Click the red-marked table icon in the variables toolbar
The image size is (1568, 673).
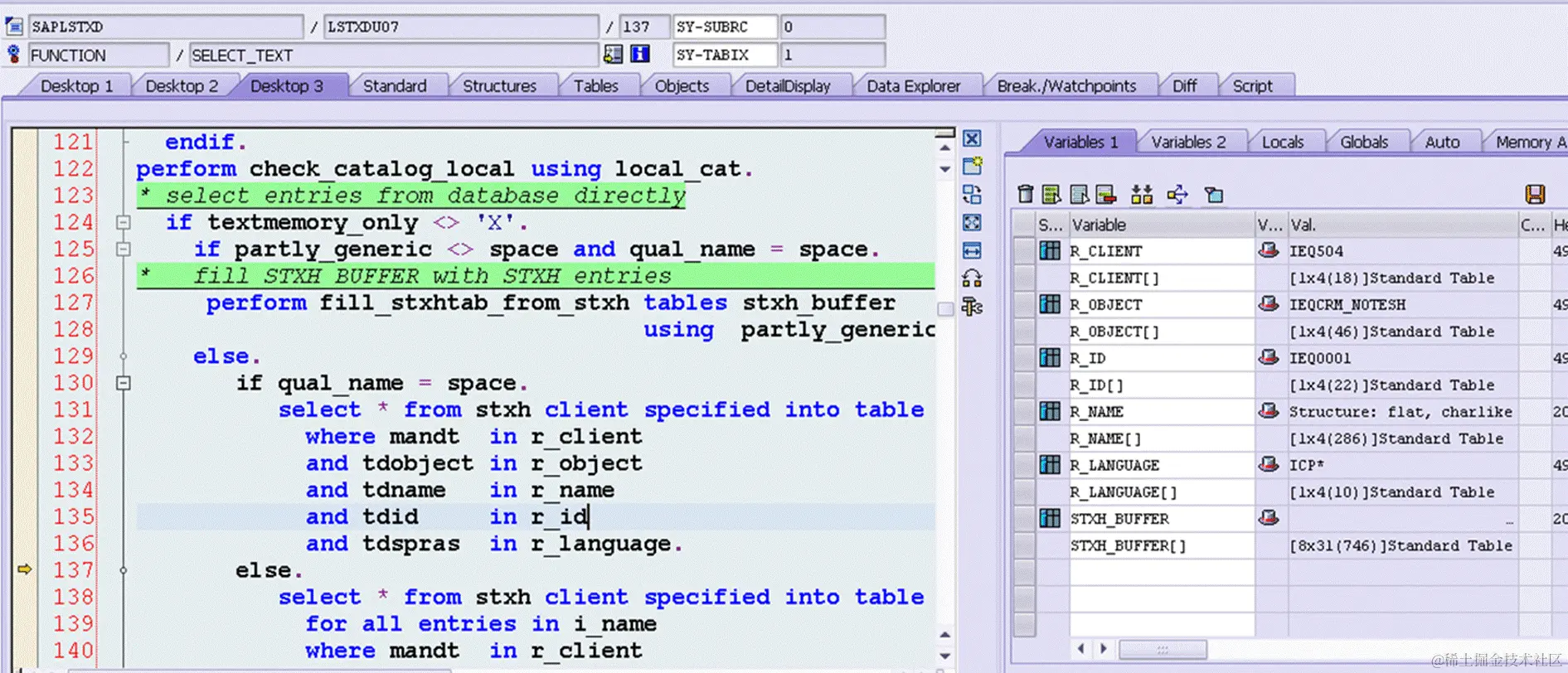pos(1106,195)
